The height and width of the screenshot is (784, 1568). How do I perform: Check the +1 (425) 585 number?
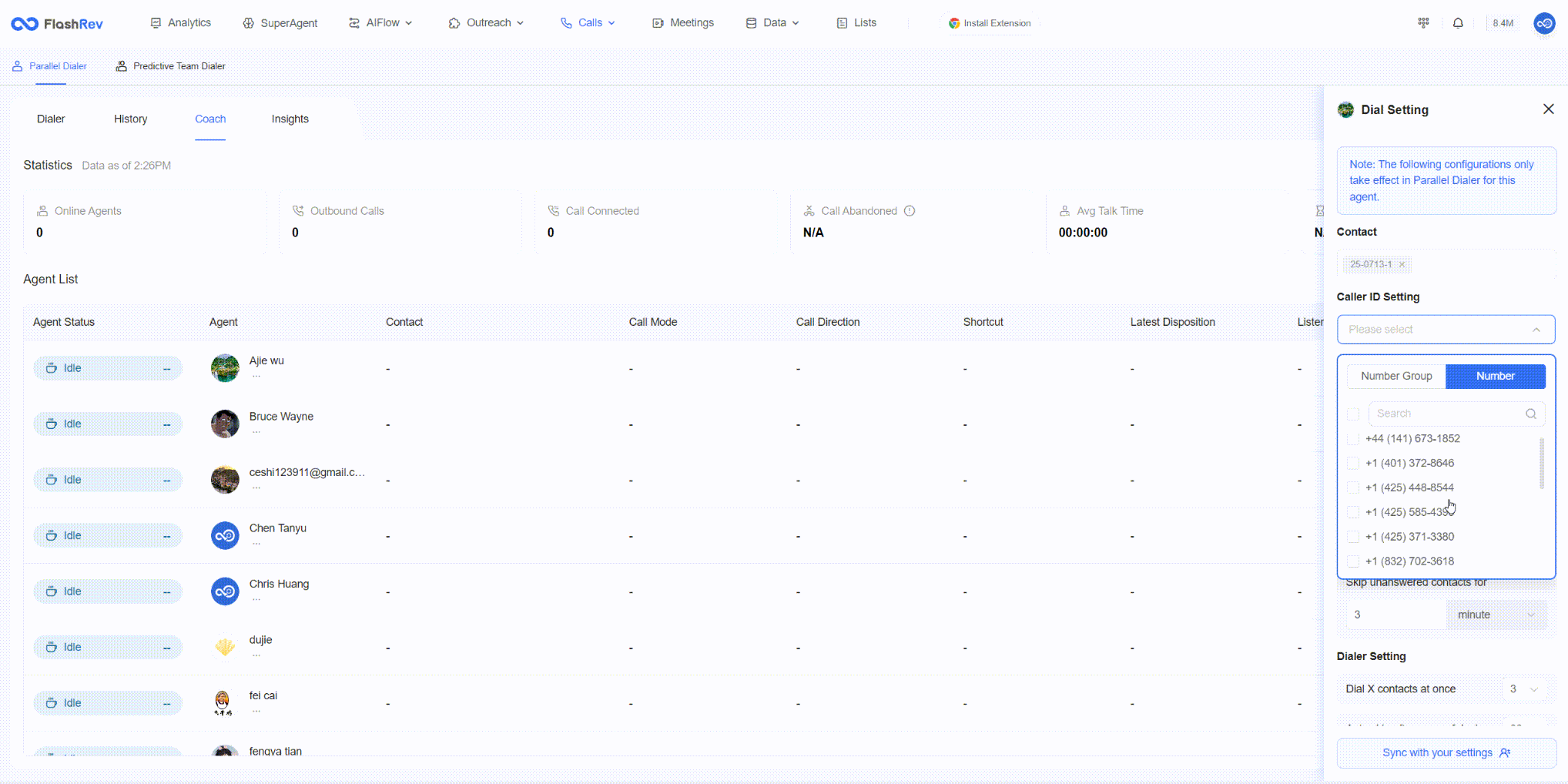pyautogui.click(x=1353, y=512)
